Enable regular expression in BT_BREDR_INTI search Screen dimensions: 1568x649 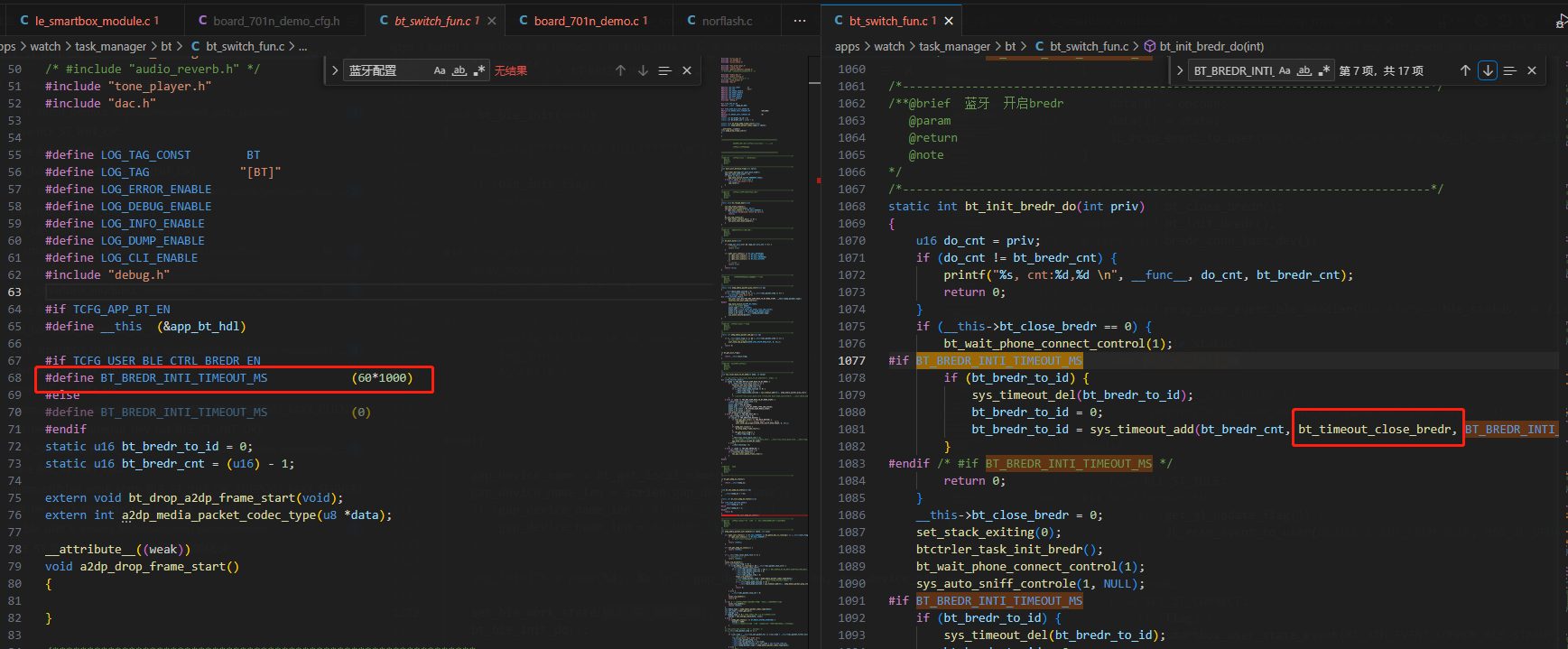click(x=1324, y=70)
